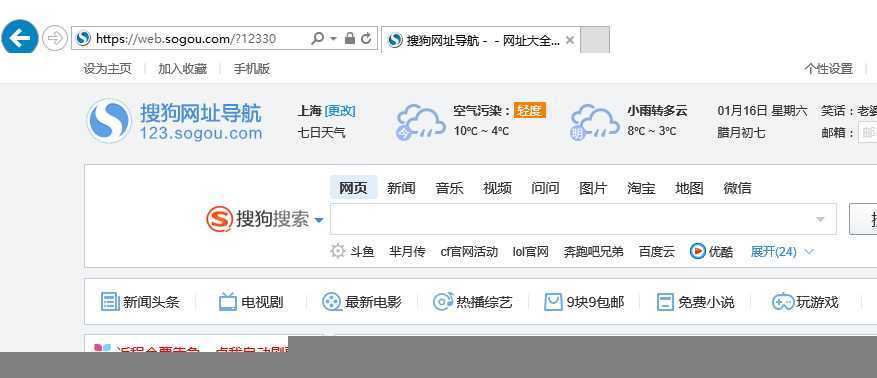The image size is (877, 378).
Task: Expand search box suggestion arrow
Action: (821, 219)
